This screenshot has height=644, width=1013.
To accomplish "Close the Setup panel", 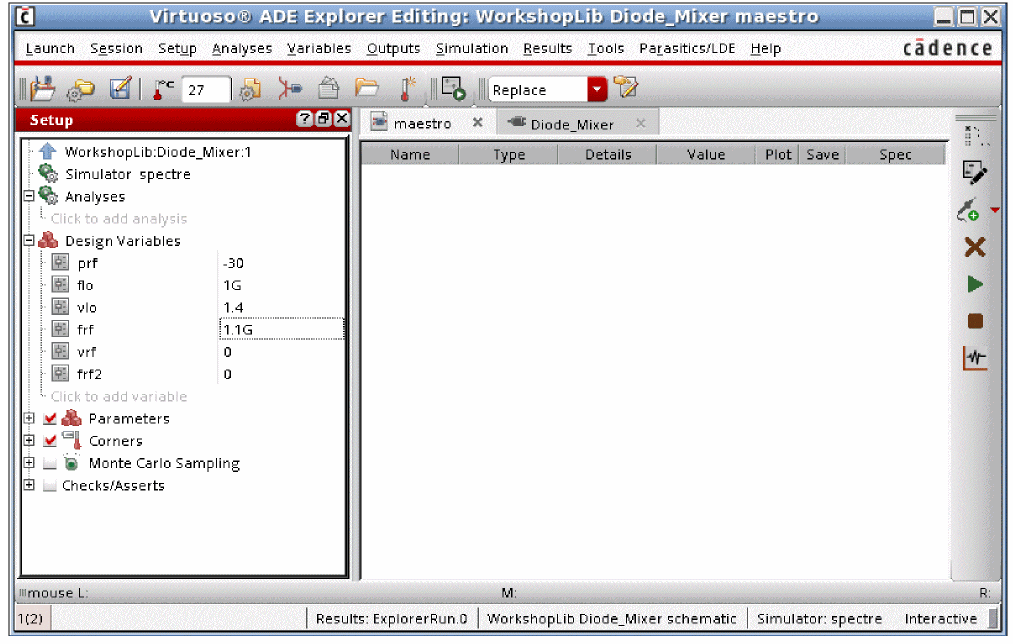I will pos(342,119).
